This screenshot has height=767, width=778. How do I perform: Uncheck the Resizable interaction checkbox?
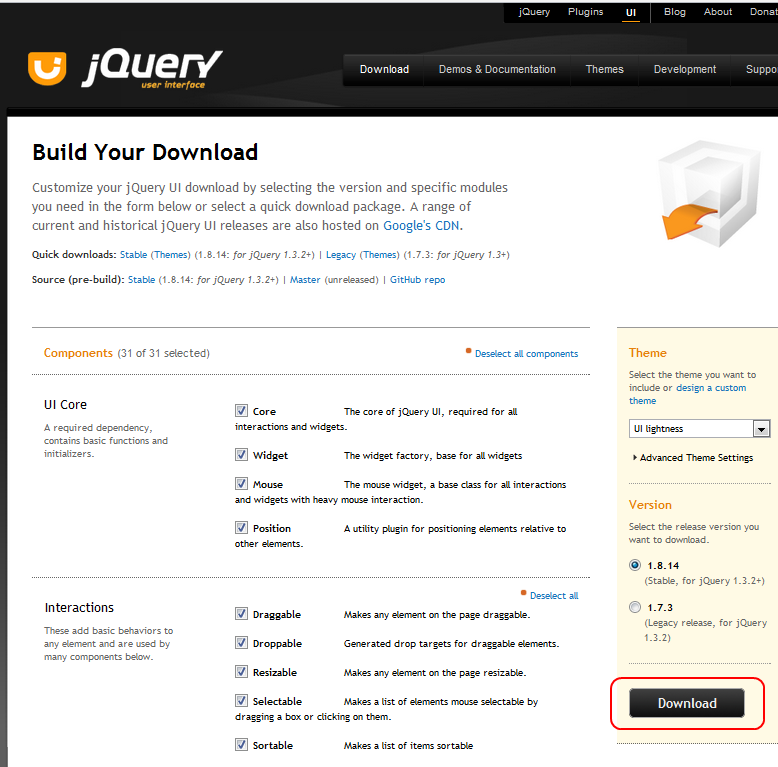tap(241, 671)
